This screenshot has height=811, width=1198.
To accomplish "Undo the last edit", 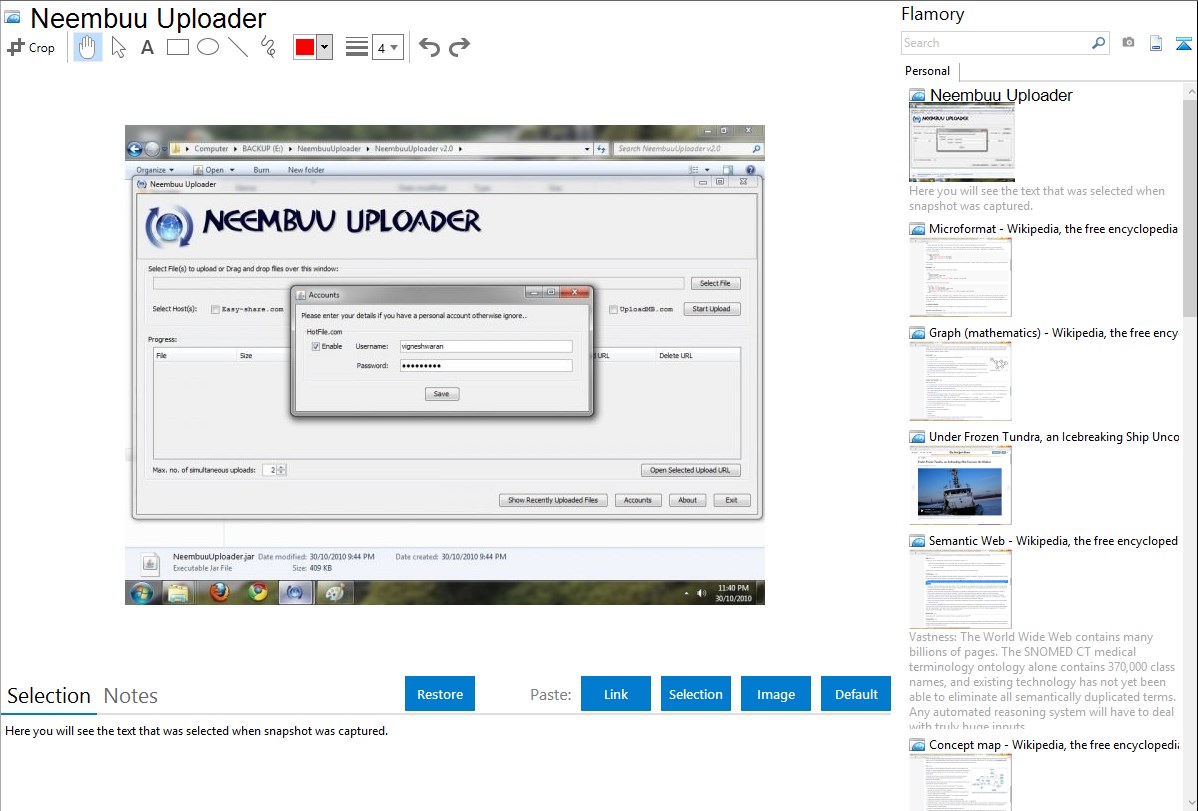I will (429, 47).
